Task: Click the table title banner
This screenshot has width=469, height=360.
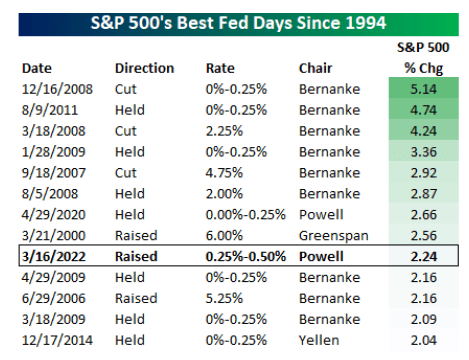Action: coord(238,24)
